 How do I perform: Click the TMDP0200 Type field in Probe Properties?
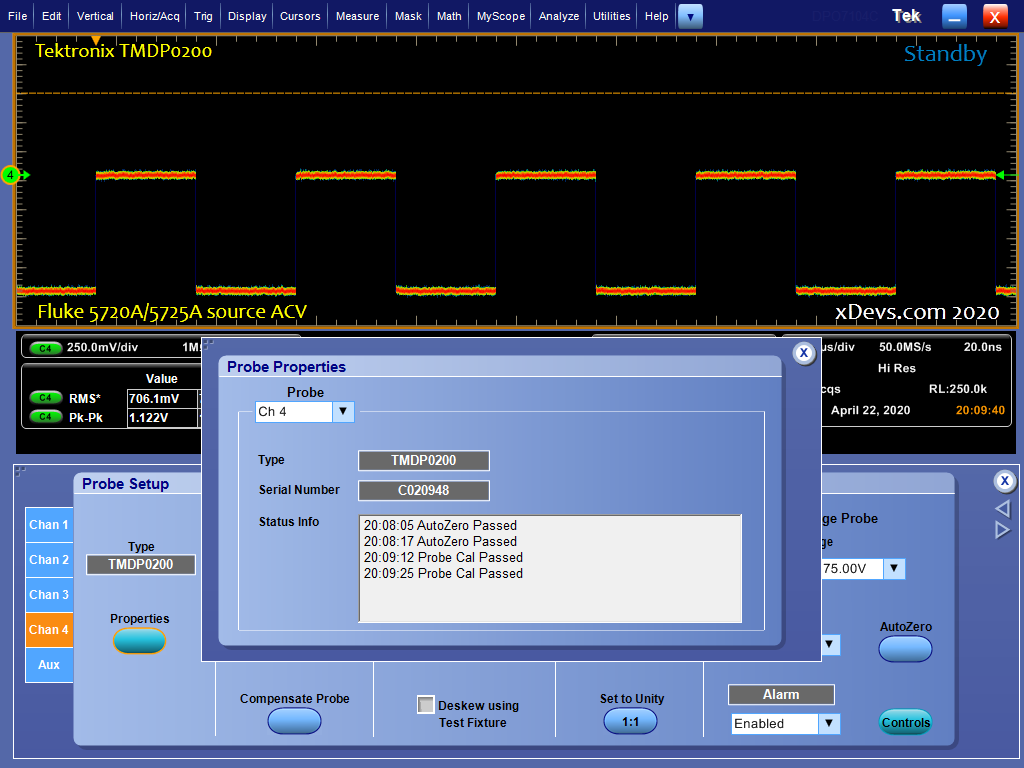click(x=424, y=460)
